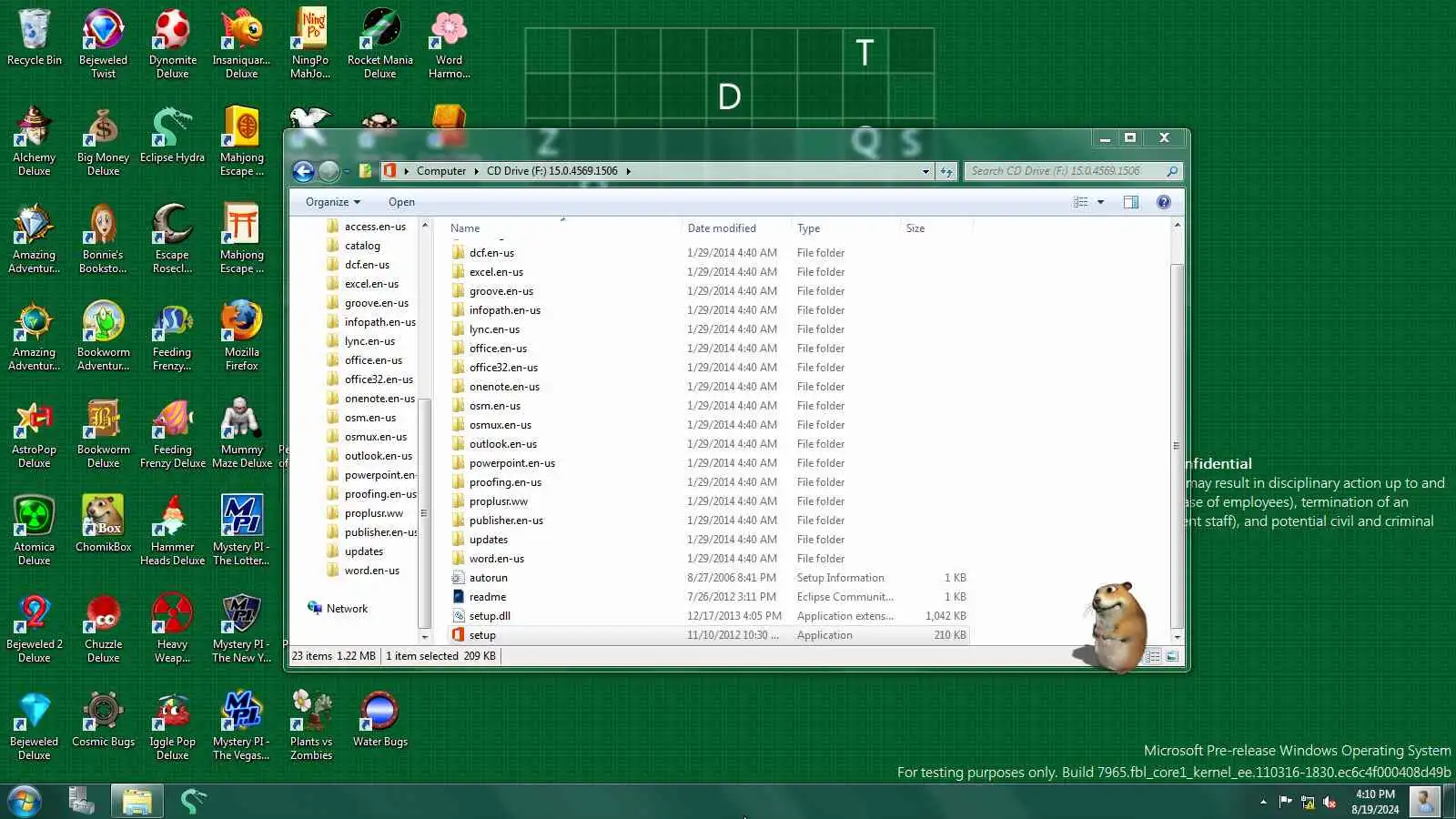Click the Computer breadcrumb in address bar
1456x819 pixels.
[441, 171]
